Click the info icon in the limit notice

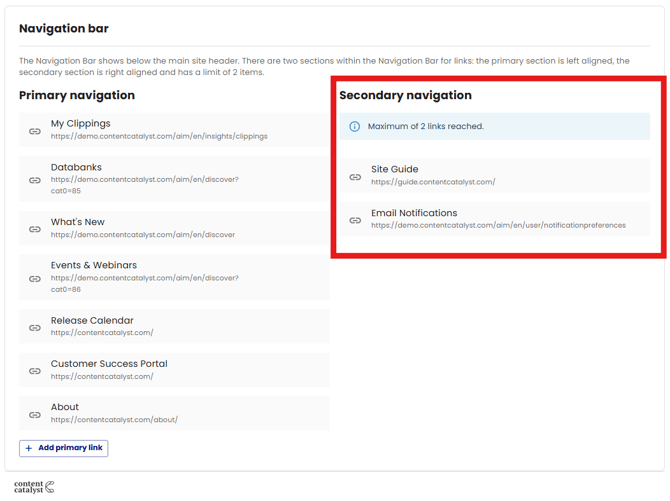pos(354,127)
